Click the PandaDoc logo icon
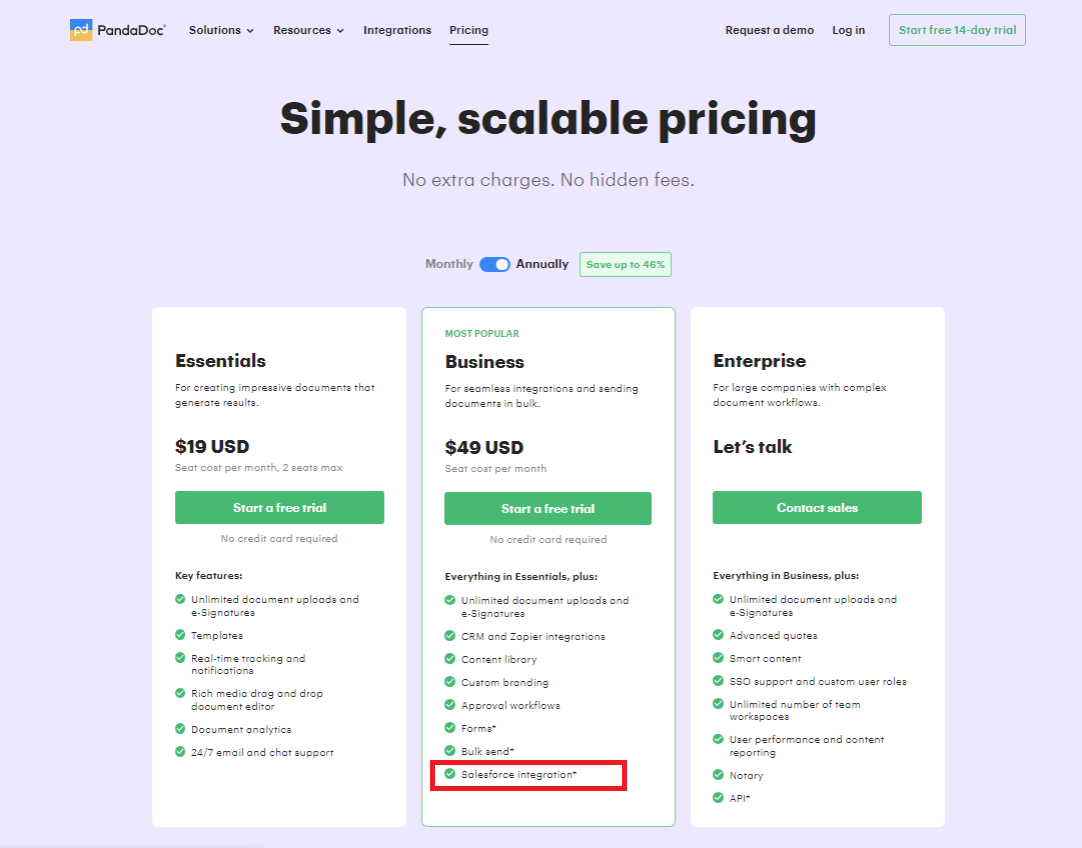 click(81, 30)
